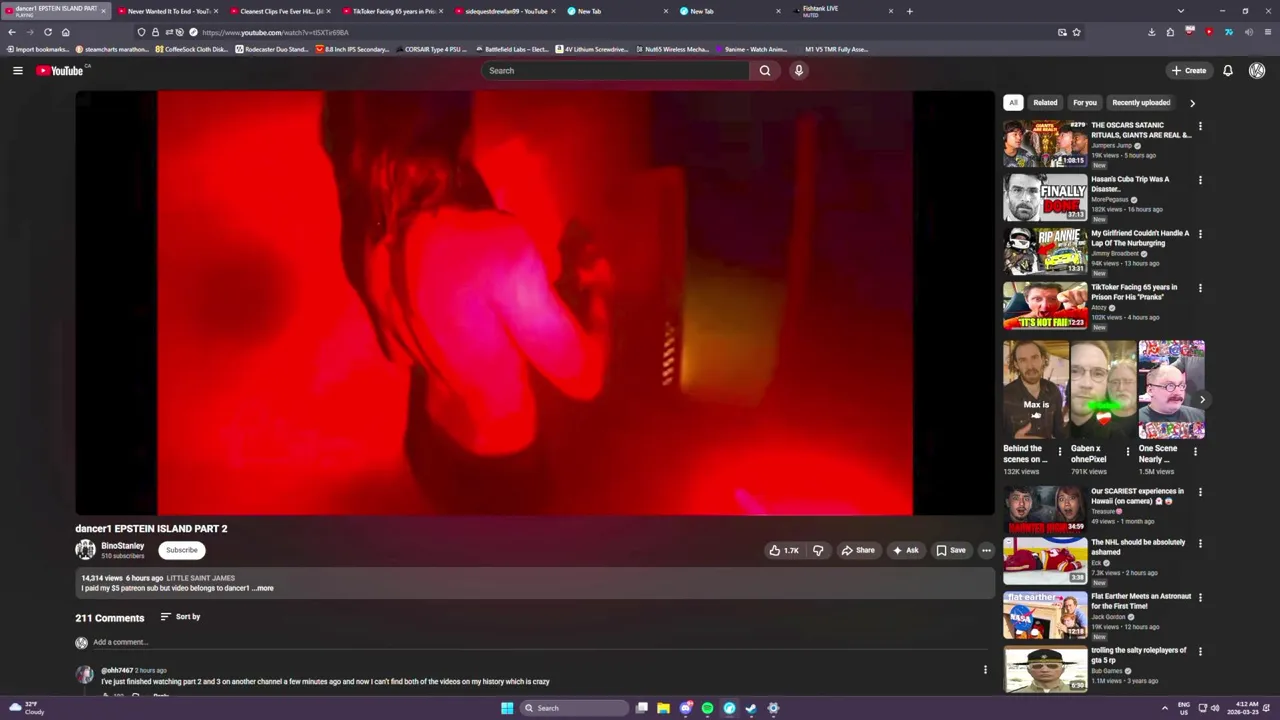Expand the description with ...more
The height and width of the screenshot is (720, 1280).
(x=262, y=588)
